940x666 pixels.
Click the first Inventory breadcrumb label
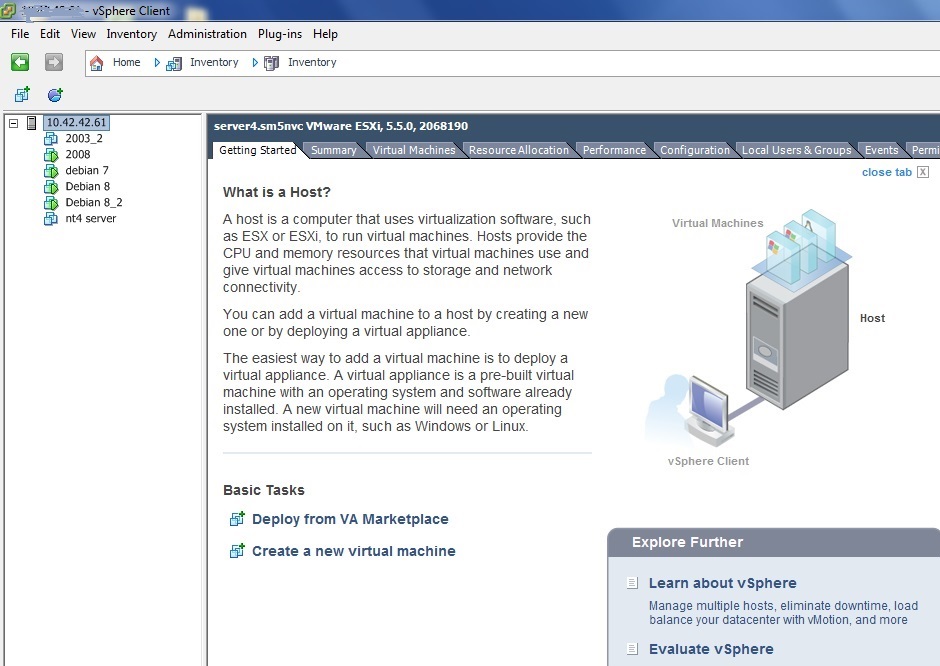[x=214, y=62]
